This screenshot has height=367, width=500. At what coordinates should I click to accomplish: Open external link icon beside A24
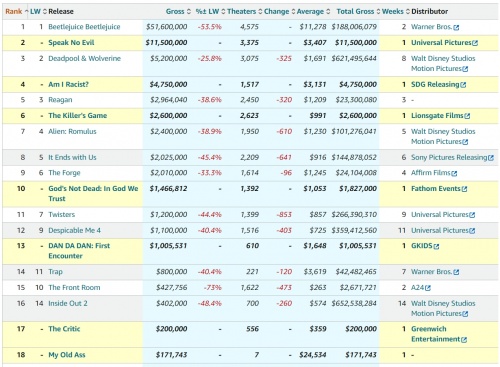[428, 288]
